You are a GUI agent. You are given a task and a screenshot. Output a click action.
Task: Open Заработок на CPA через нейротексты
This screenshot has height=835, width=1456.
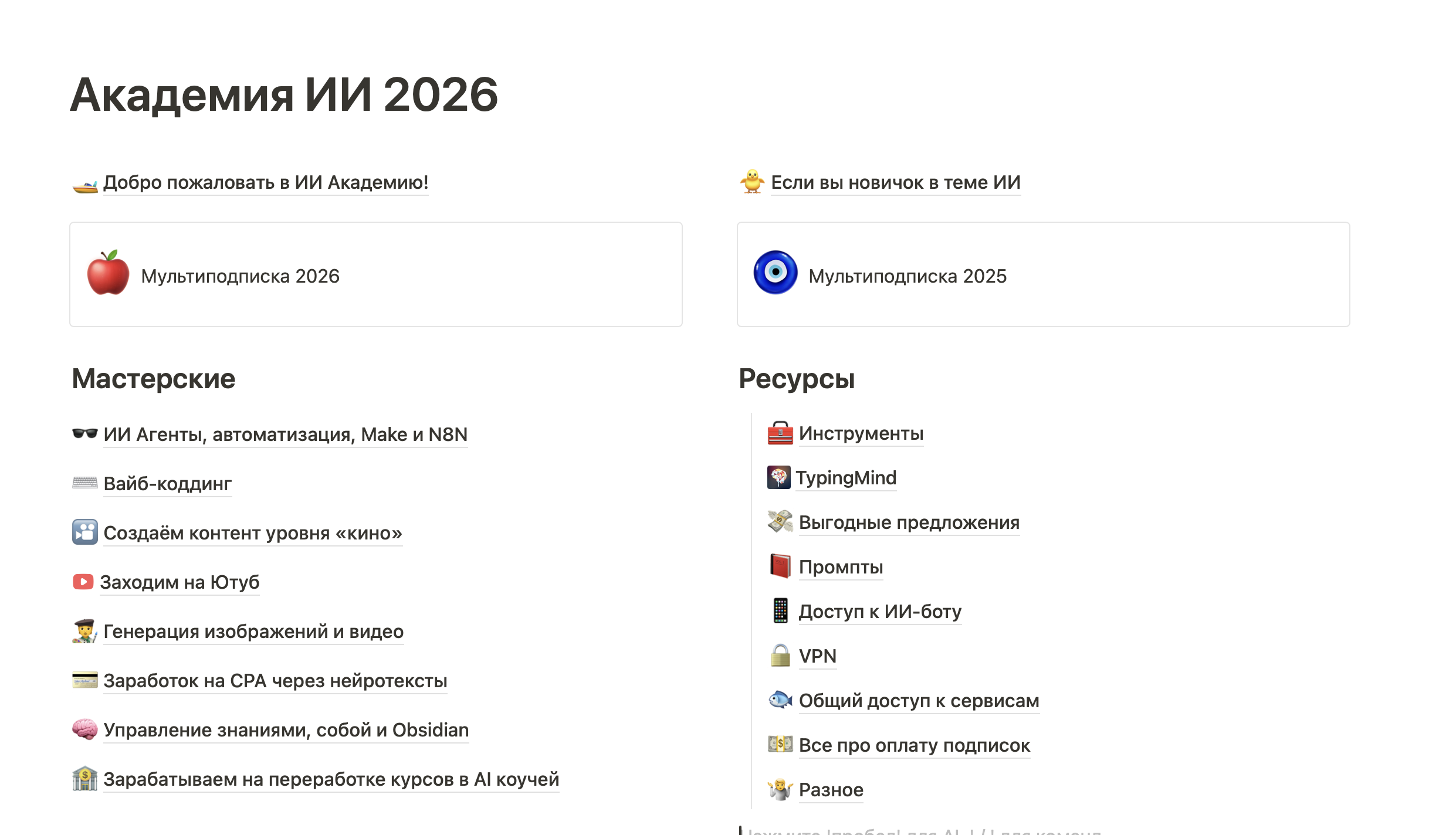[275, 681]
